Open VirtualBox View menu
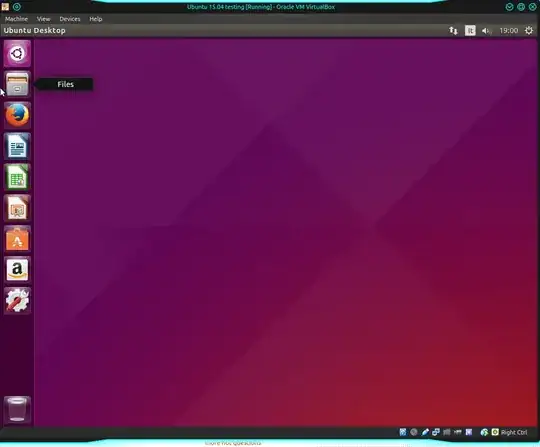540x447 pixels. pyautogui.click(x=43, y=19)
